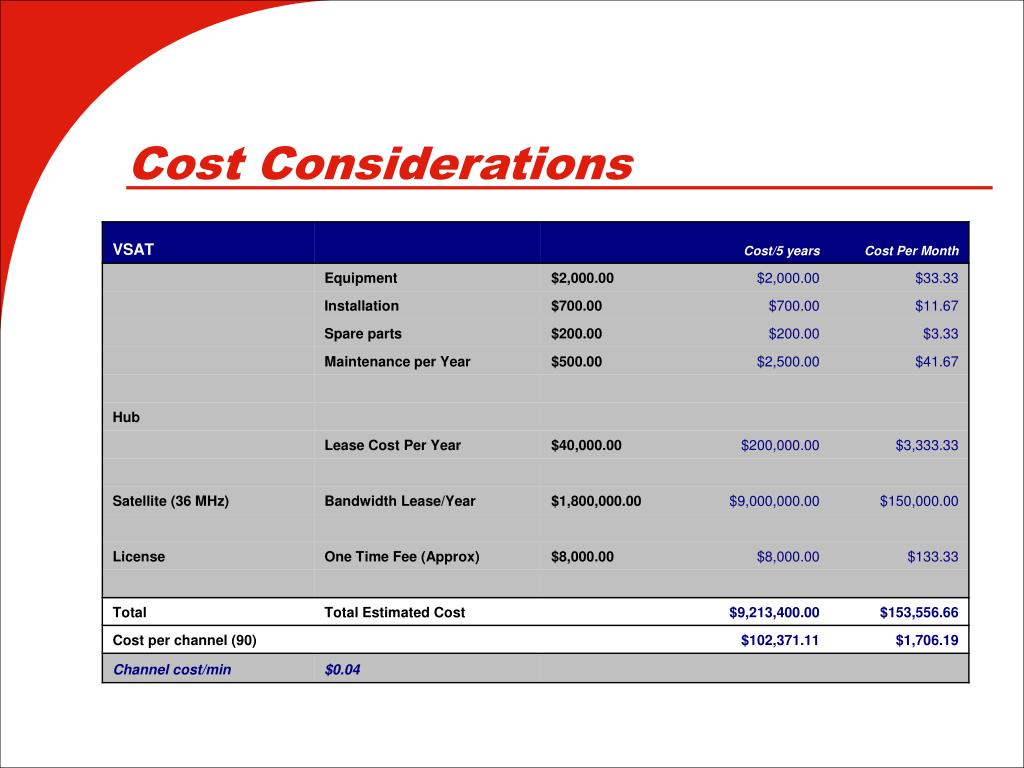This screenshot has height=768, width=1024.
Task: Click the Equipment row label
Action: (360, 278)
